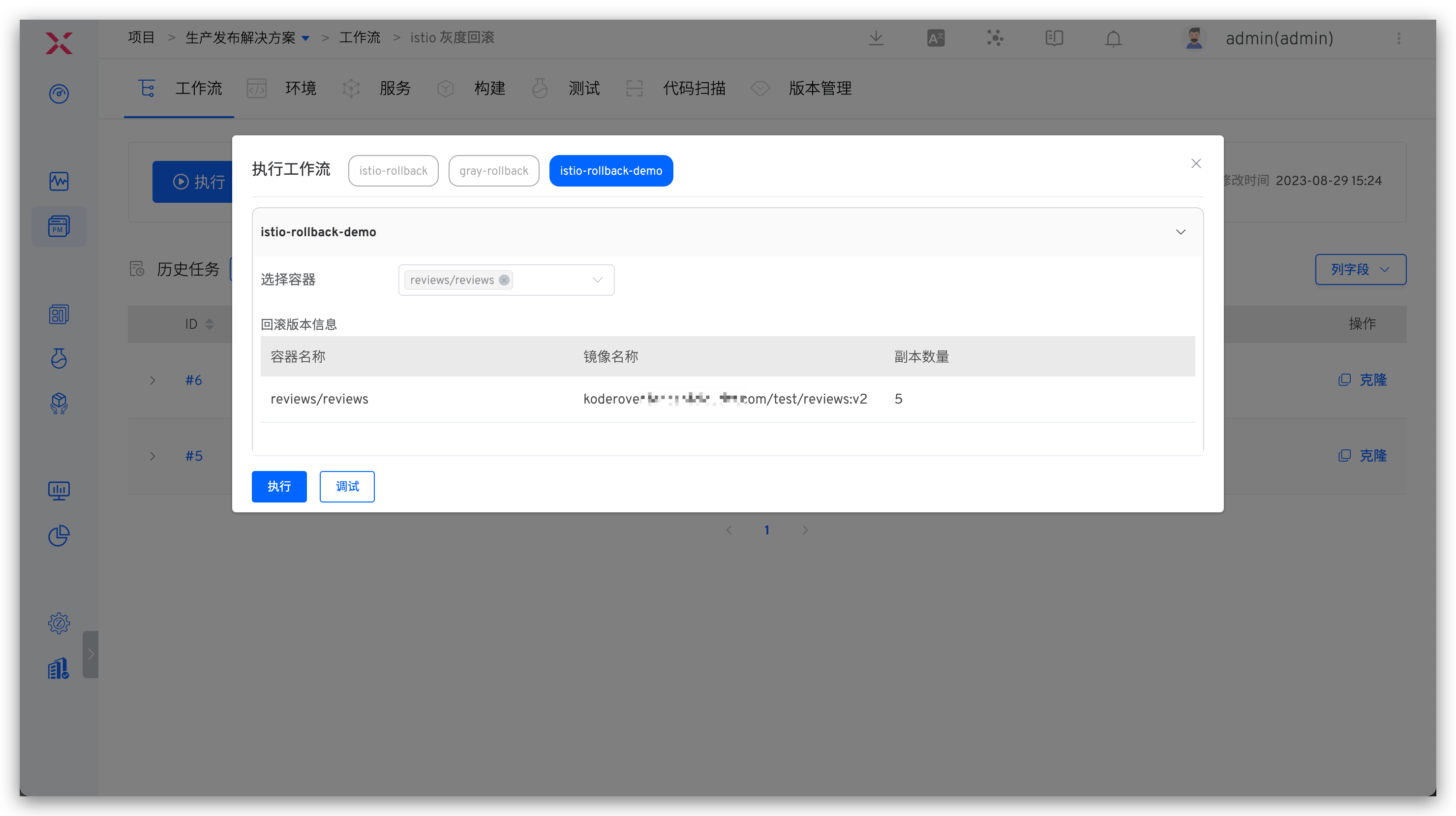Switch to the 版本管理 tab

pos(819,88)
